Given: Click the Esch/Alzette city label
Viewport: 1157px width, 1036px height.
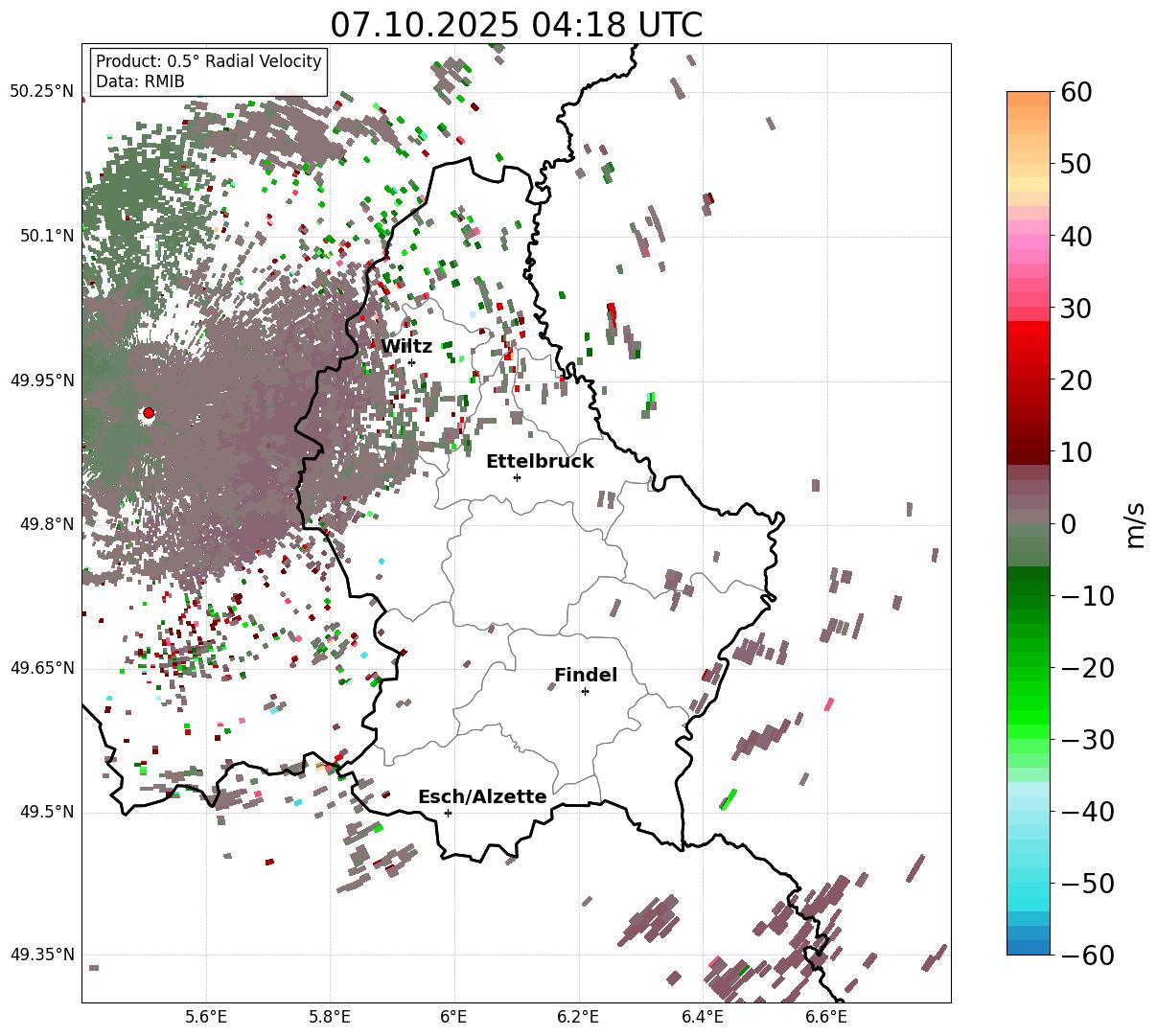Looking at the screenshot, I should tap(482, 797).
